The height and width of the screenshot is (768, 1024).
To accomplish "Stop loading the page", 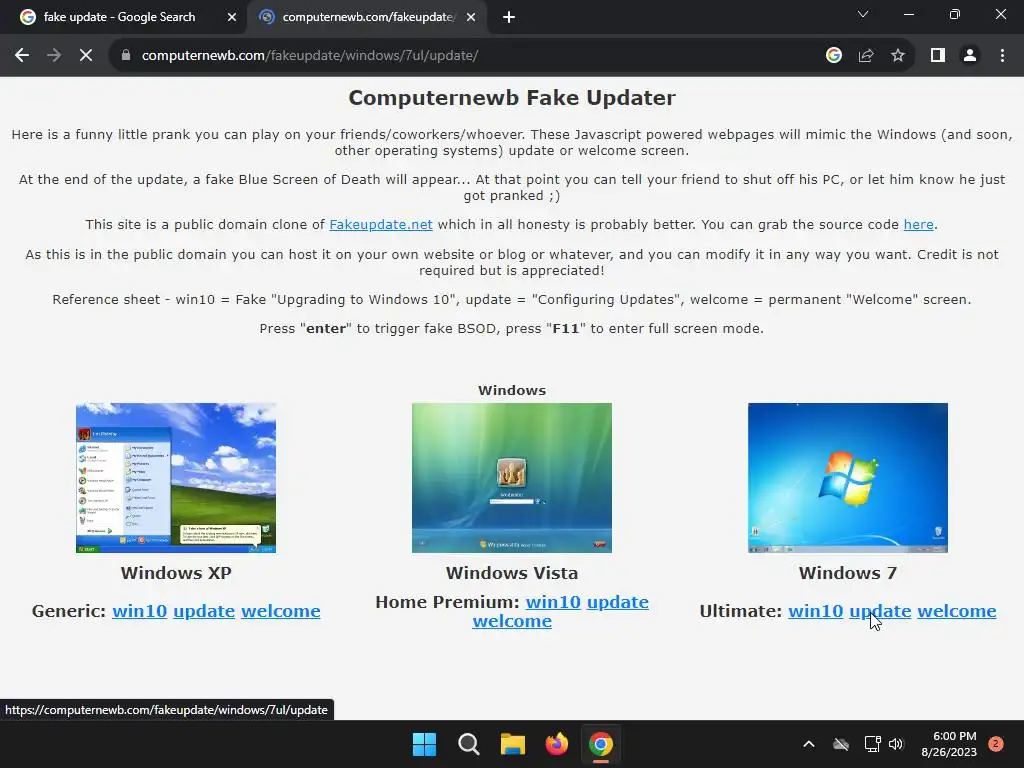I will (x=86, y=56).
